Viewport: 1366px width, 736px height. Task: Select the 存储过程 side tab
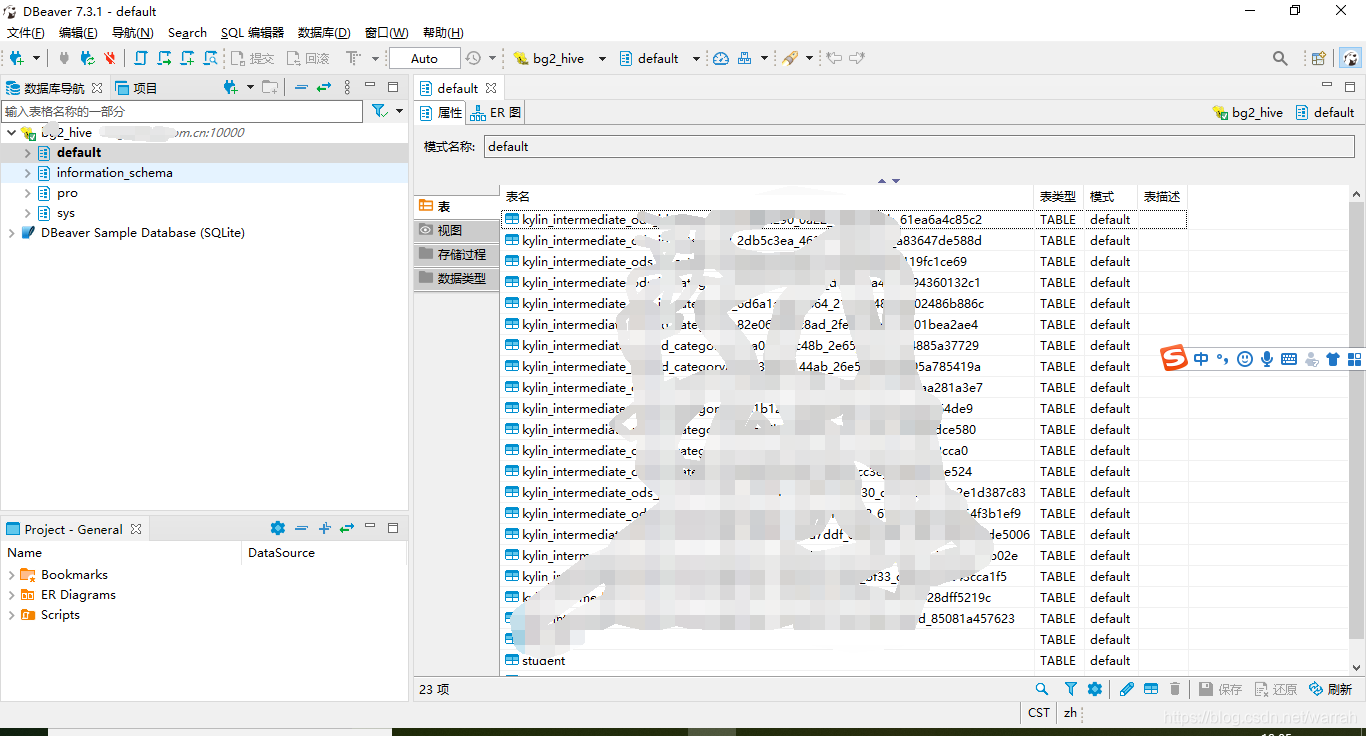point(456,254)
